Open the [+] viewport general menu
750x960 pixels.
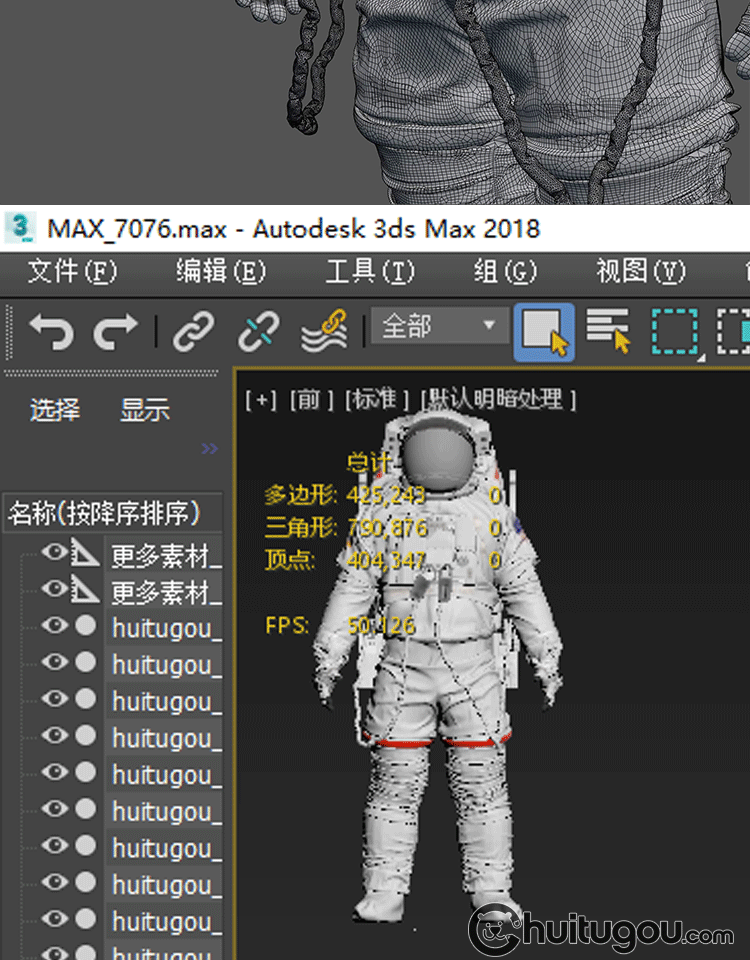pos(261,400)
